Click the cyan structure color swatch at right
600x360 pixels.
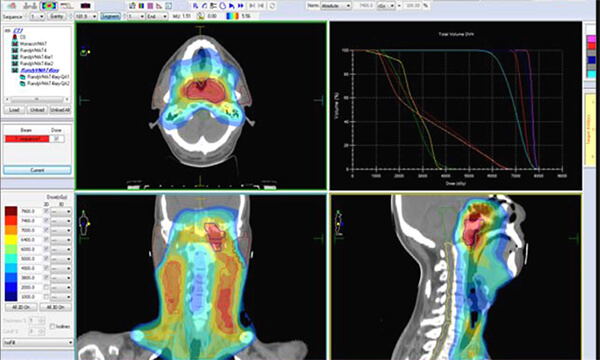coord(592,74)
